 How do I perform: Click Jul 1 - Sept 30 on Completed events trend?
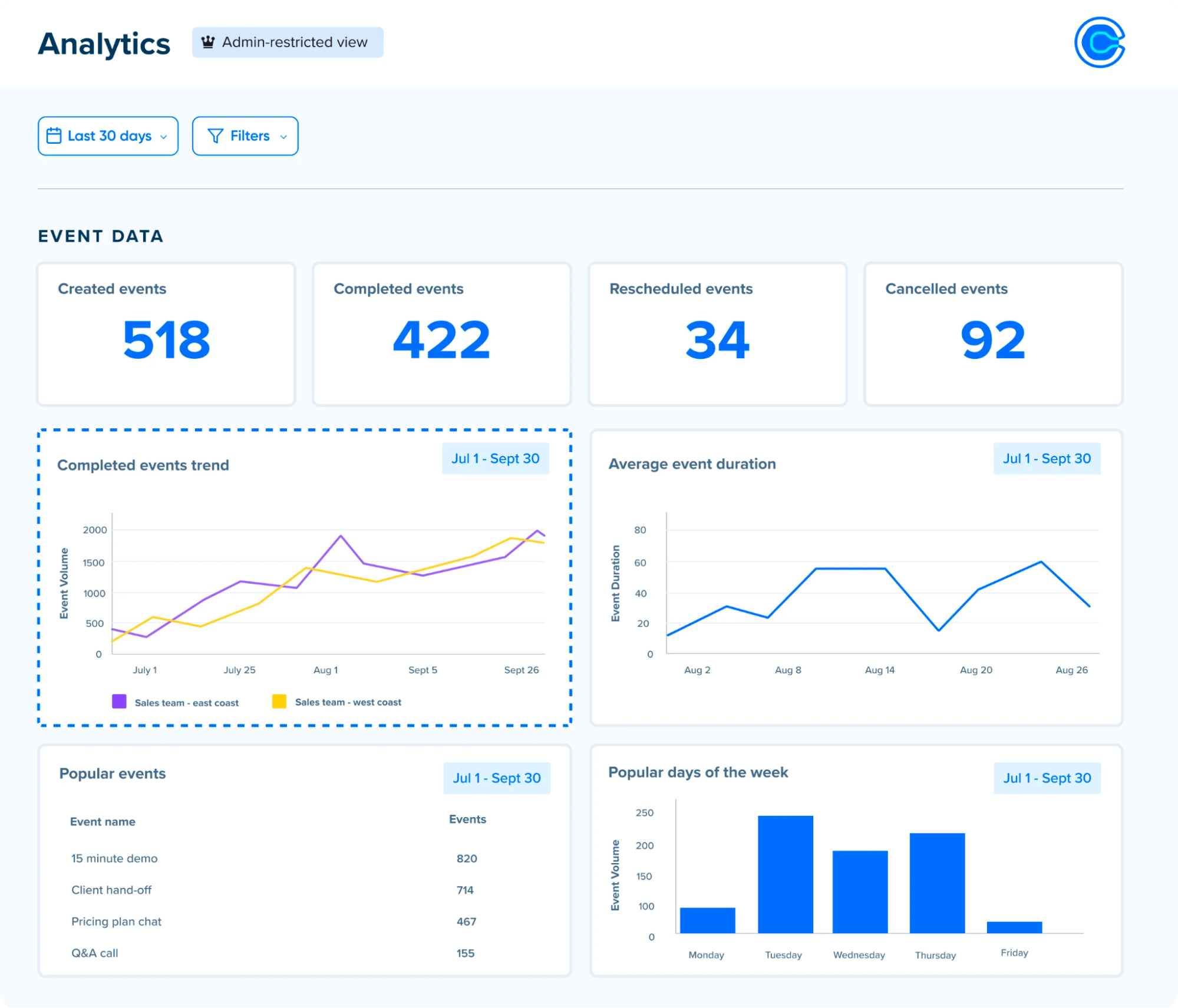pyautogui.click(x=496, y=458)
